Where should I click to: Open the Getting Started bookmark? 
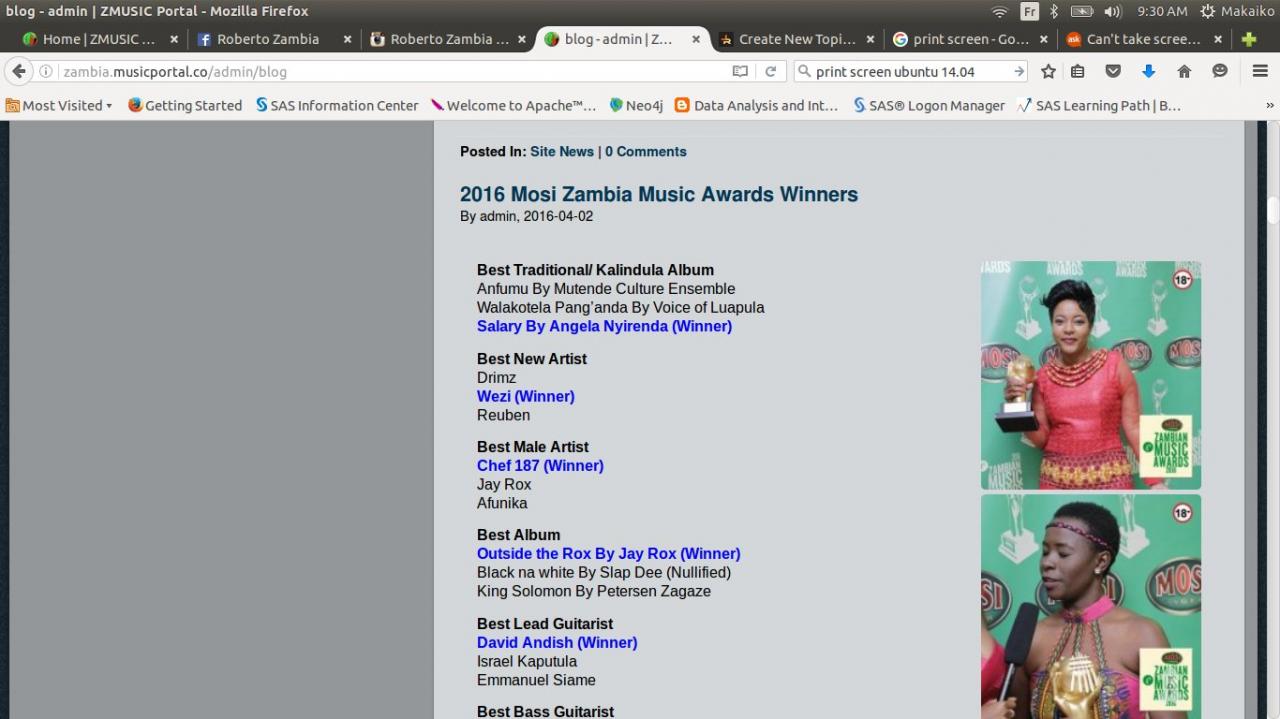pos(185,105)
